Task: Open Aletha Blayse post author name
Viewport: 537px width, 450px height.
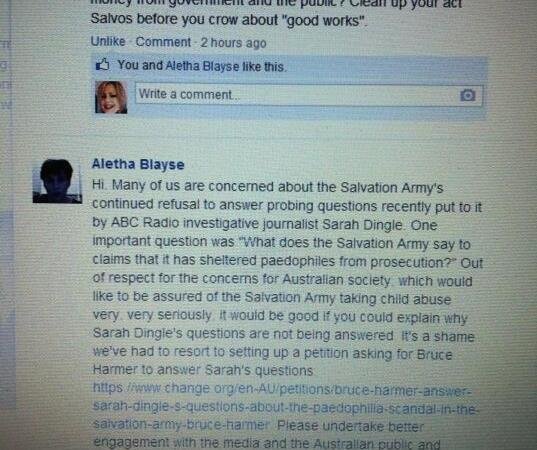Action: coord(138,164)
